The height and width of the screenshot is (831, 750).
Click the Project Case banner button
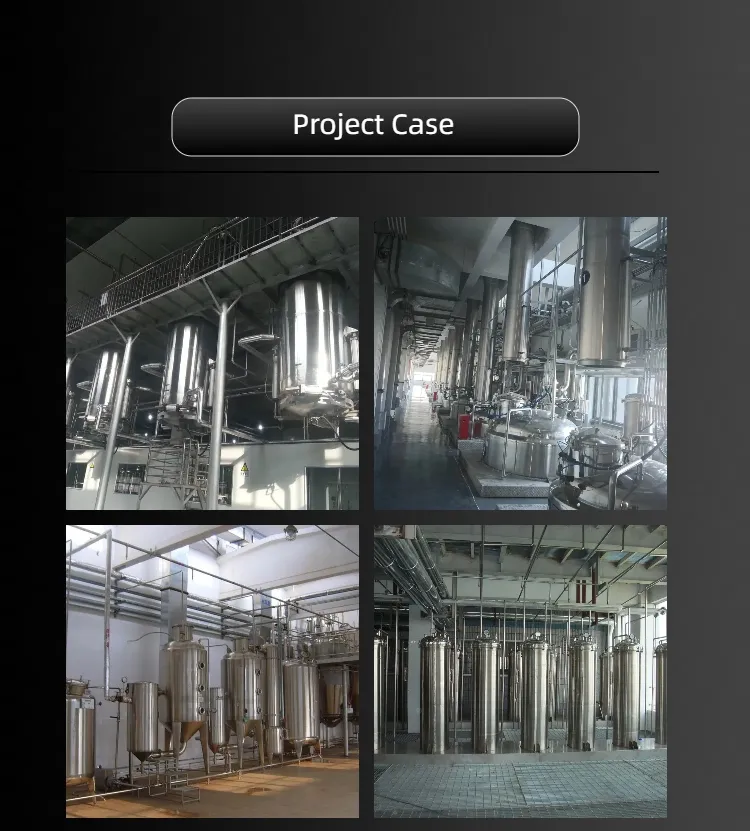pos(375,126)
